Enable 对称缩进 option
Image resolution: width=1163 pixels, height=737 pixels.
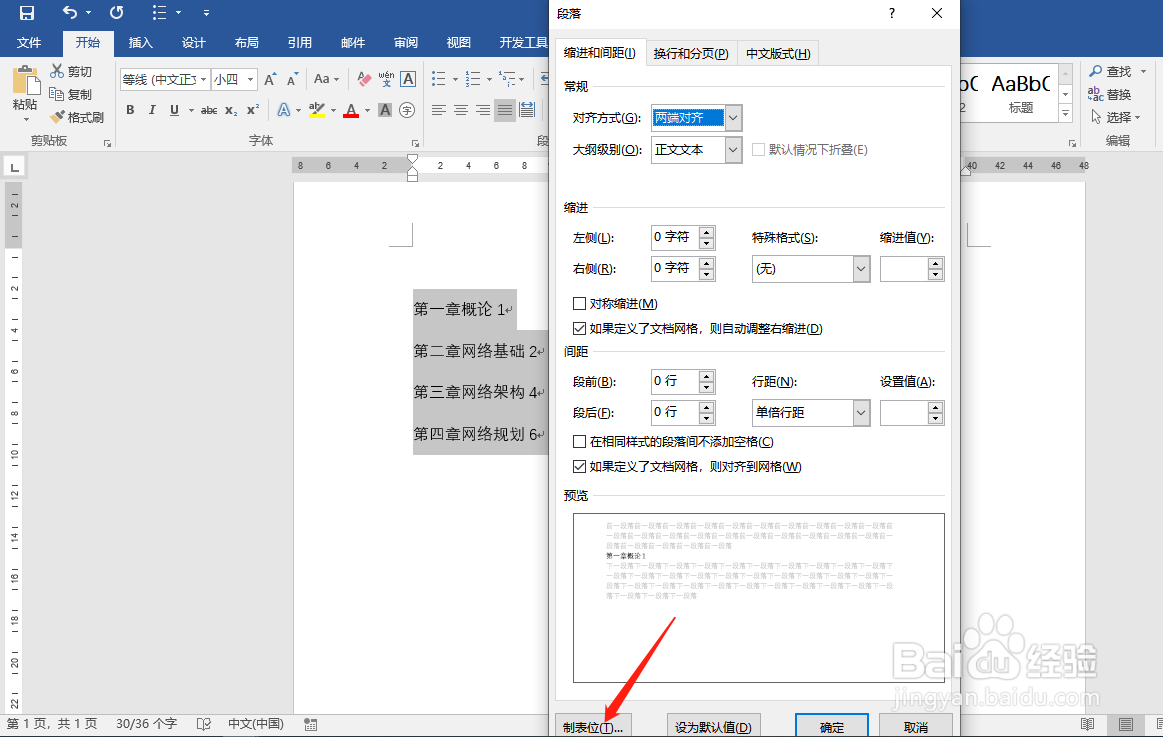click(x=579, y=304)
